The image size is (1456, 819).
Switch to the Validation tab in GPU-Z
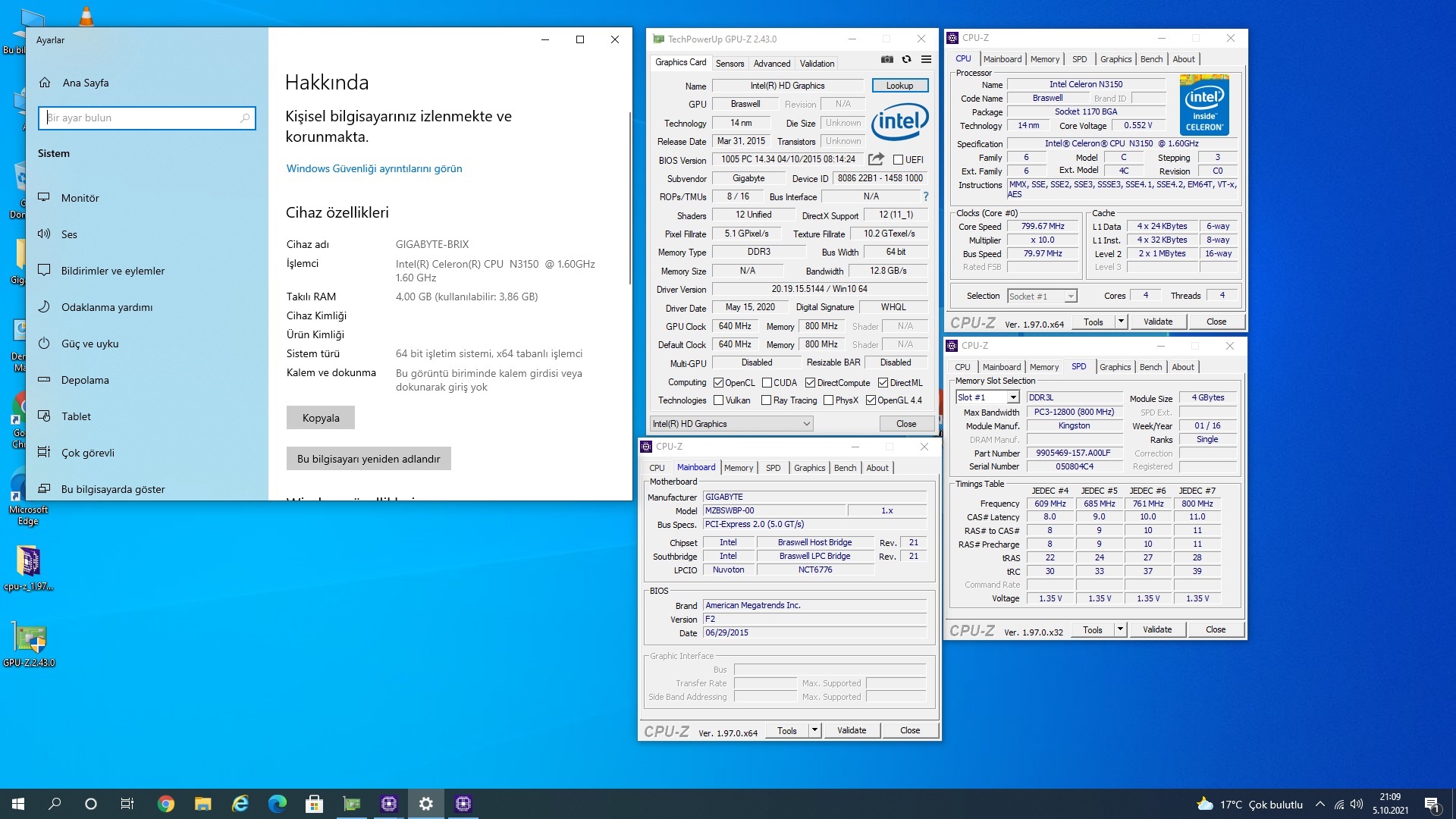coord(817,64)
